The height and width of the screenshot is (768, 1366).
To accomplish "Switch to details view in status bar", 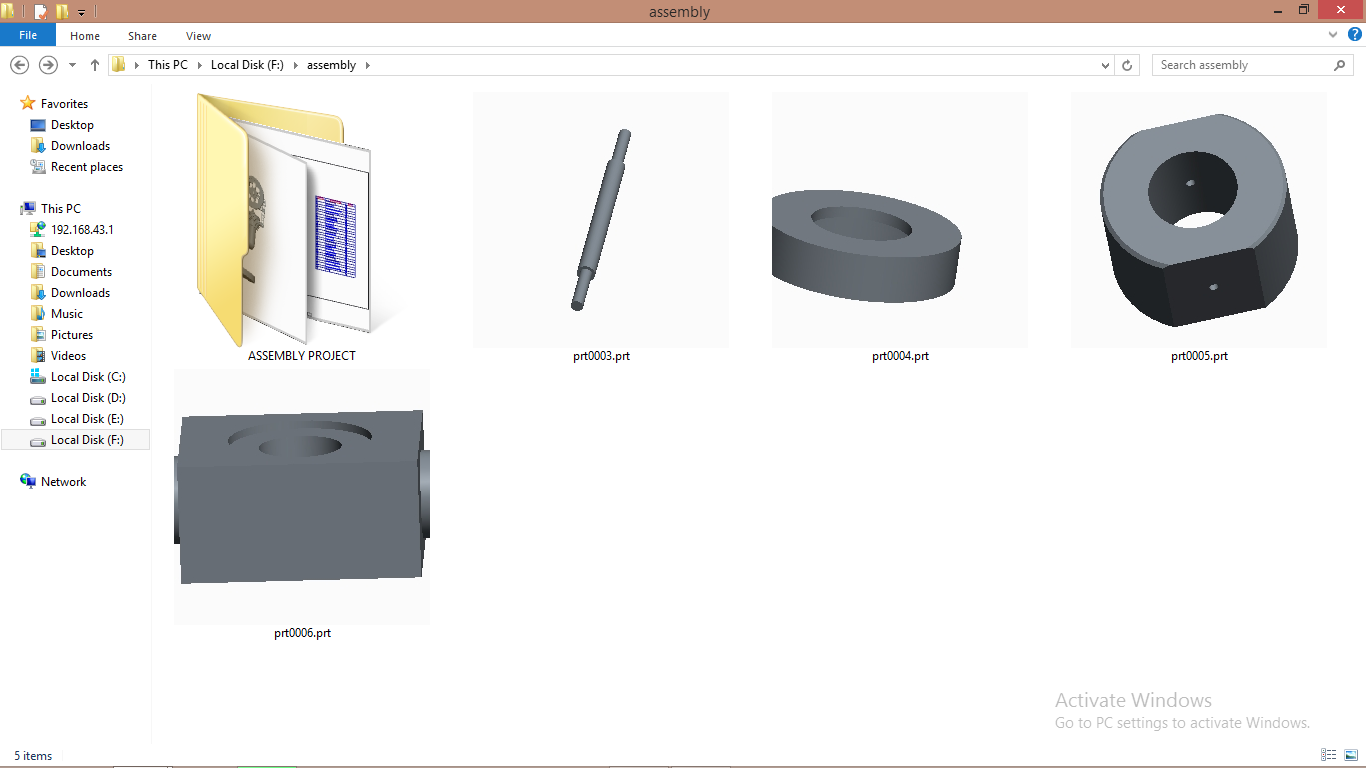I will pyautogui.click(x=1329, y=755).
